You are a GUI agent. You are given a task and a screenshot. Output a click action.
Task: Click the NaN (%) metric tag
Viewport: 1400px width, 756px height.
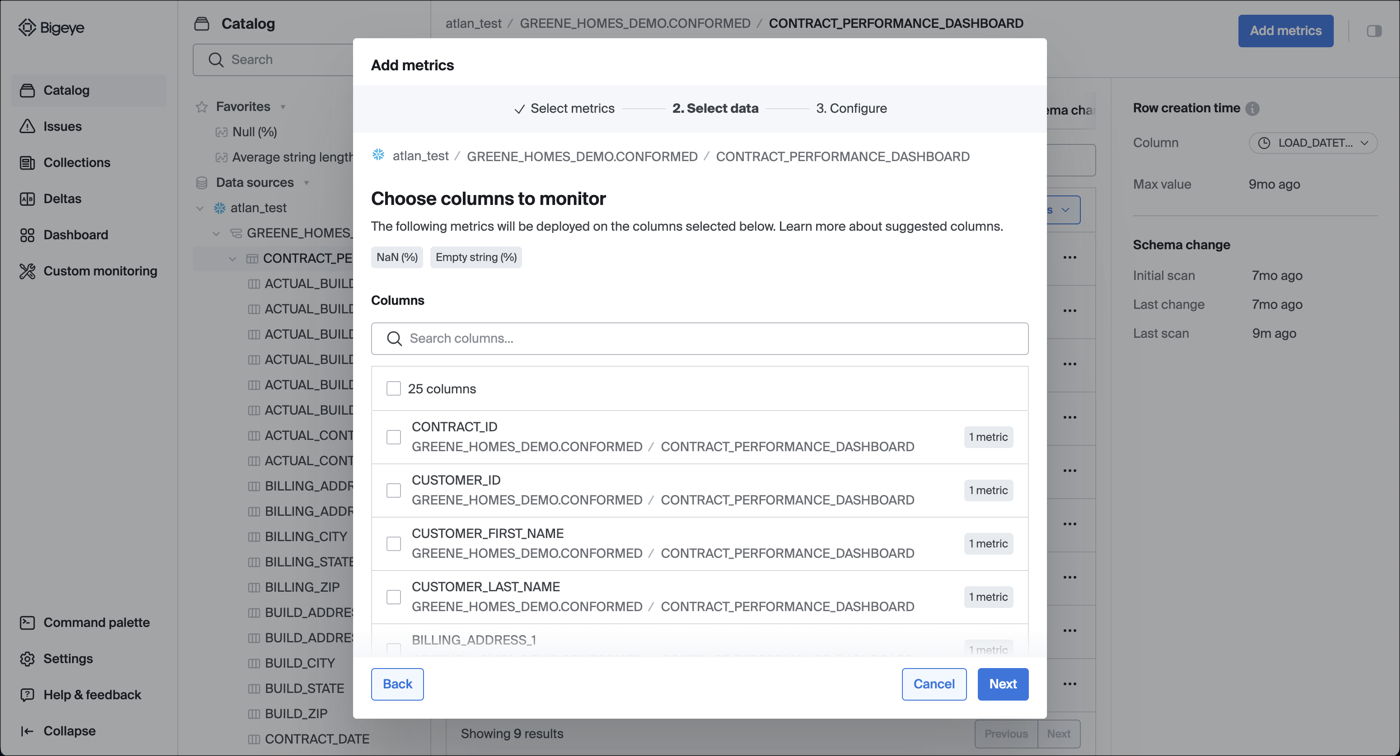coord(397,257)
